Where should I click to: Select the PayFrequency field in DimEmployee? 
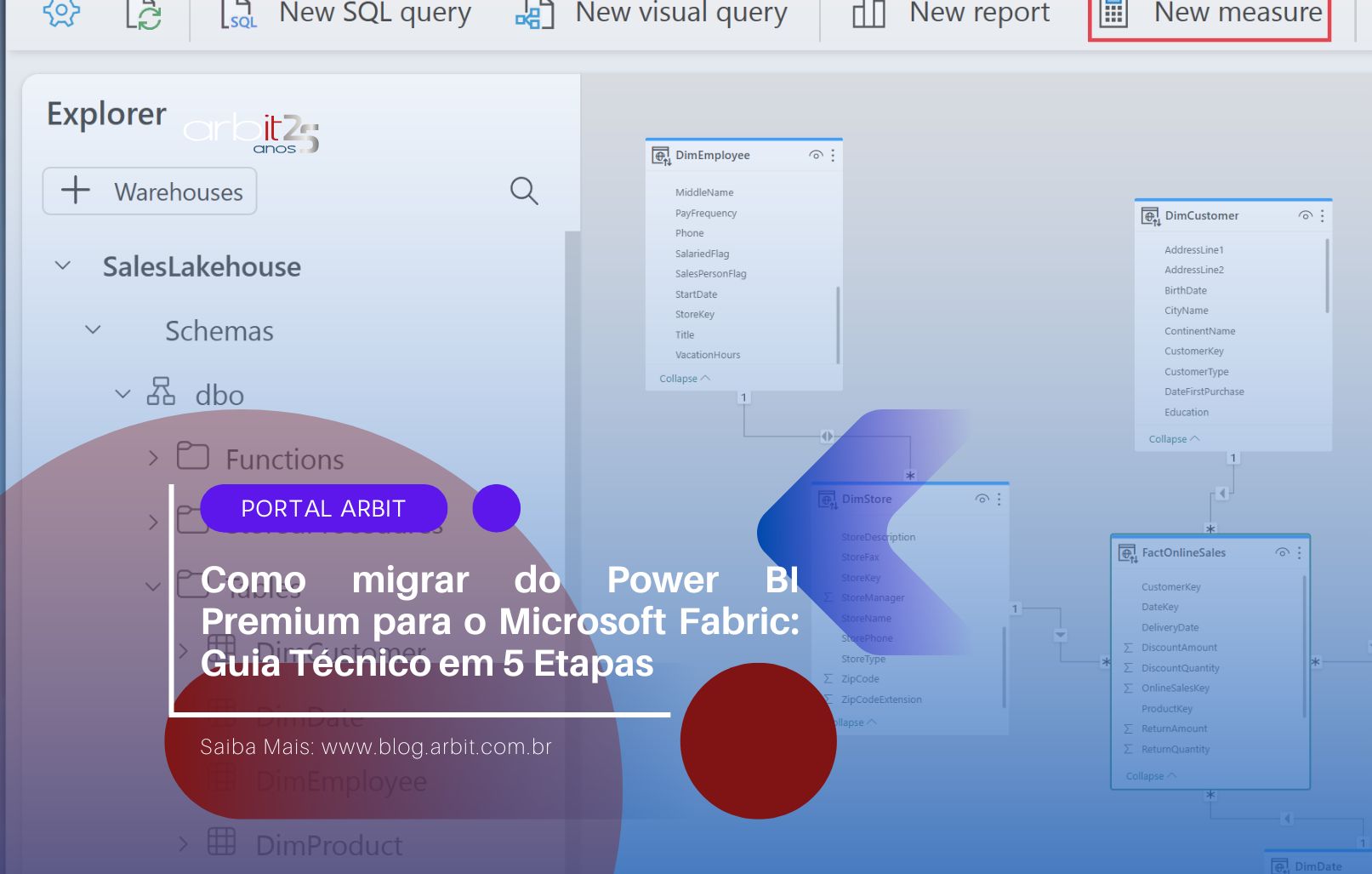pos(706,213)
